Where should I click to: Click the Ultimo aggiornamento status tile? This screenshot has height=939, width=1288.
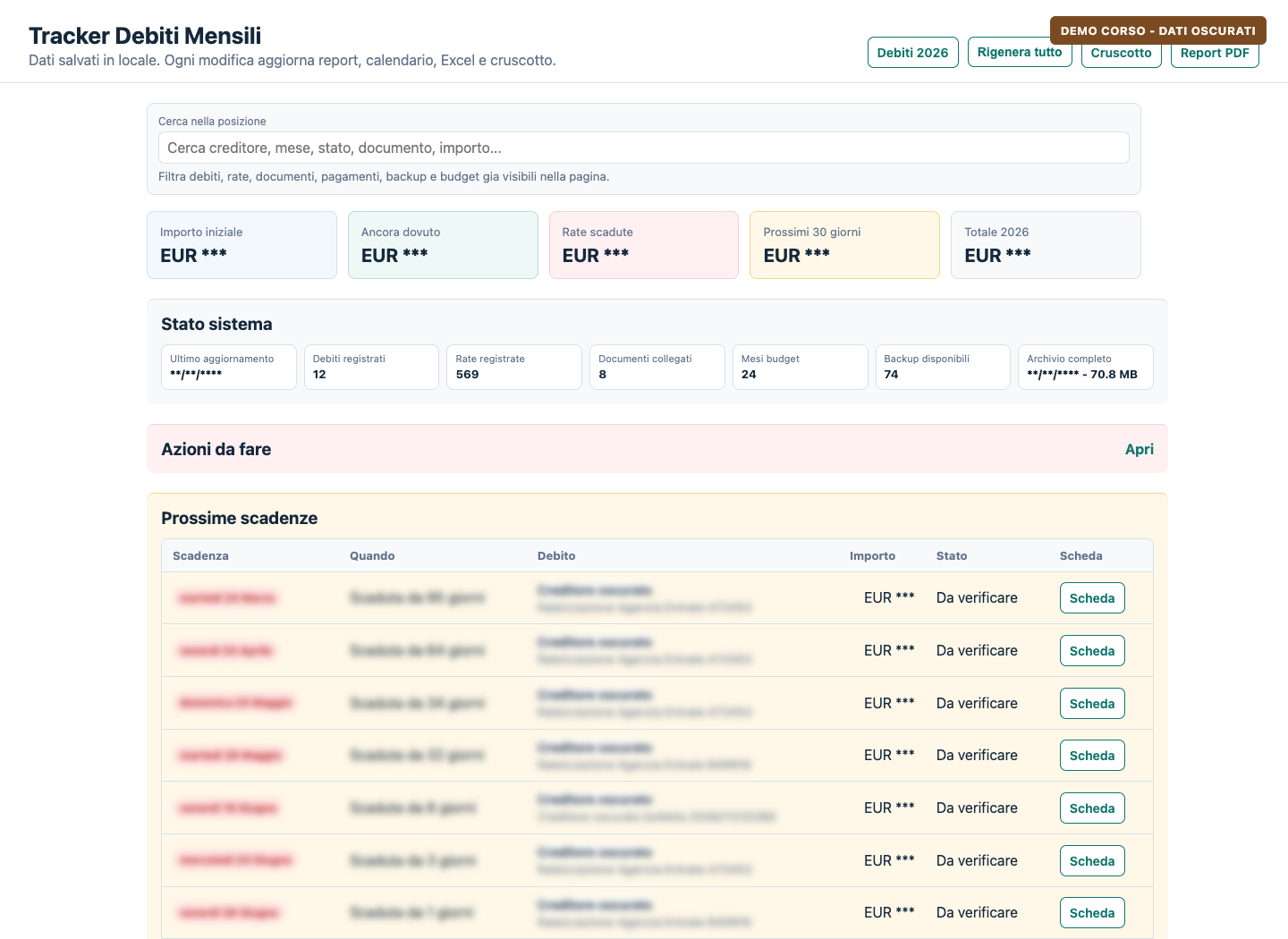pos(228,367)
